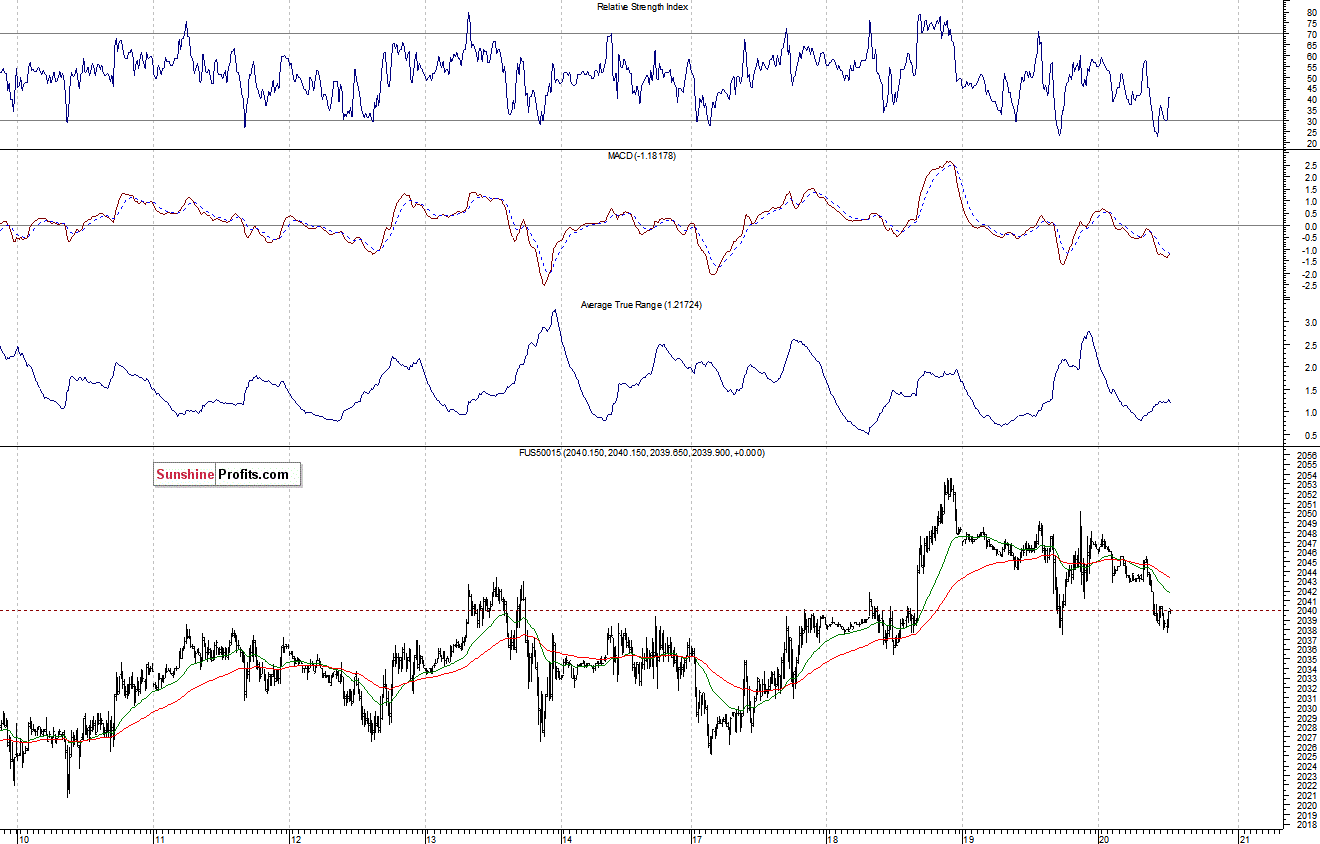The height and width of the screenshot is (844, 1320).
Task: Click the Relative Strength Index panel title
Action: click(x=642, y=7)
